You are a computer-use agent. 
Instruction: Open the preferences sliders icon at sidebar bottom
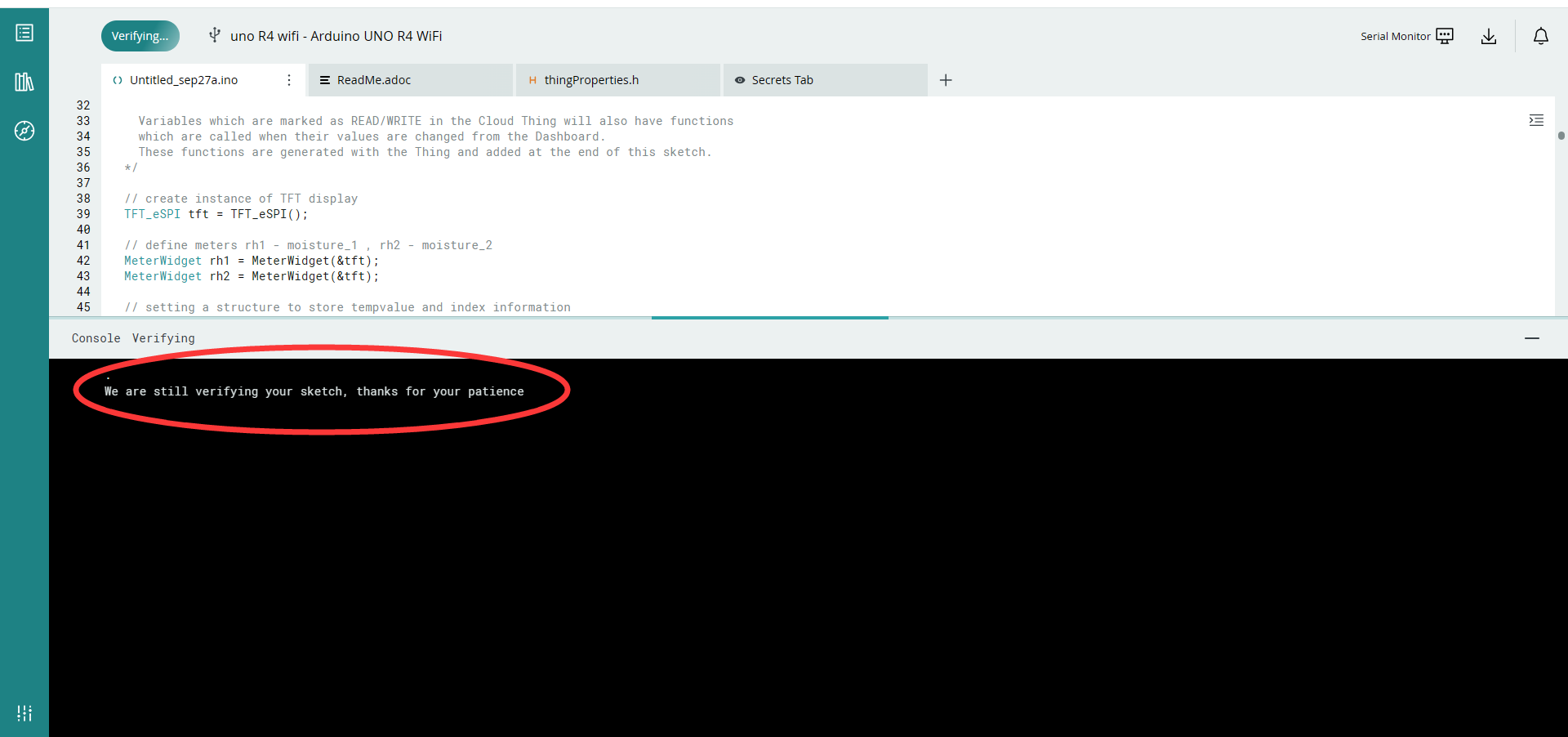click(24, 713)
